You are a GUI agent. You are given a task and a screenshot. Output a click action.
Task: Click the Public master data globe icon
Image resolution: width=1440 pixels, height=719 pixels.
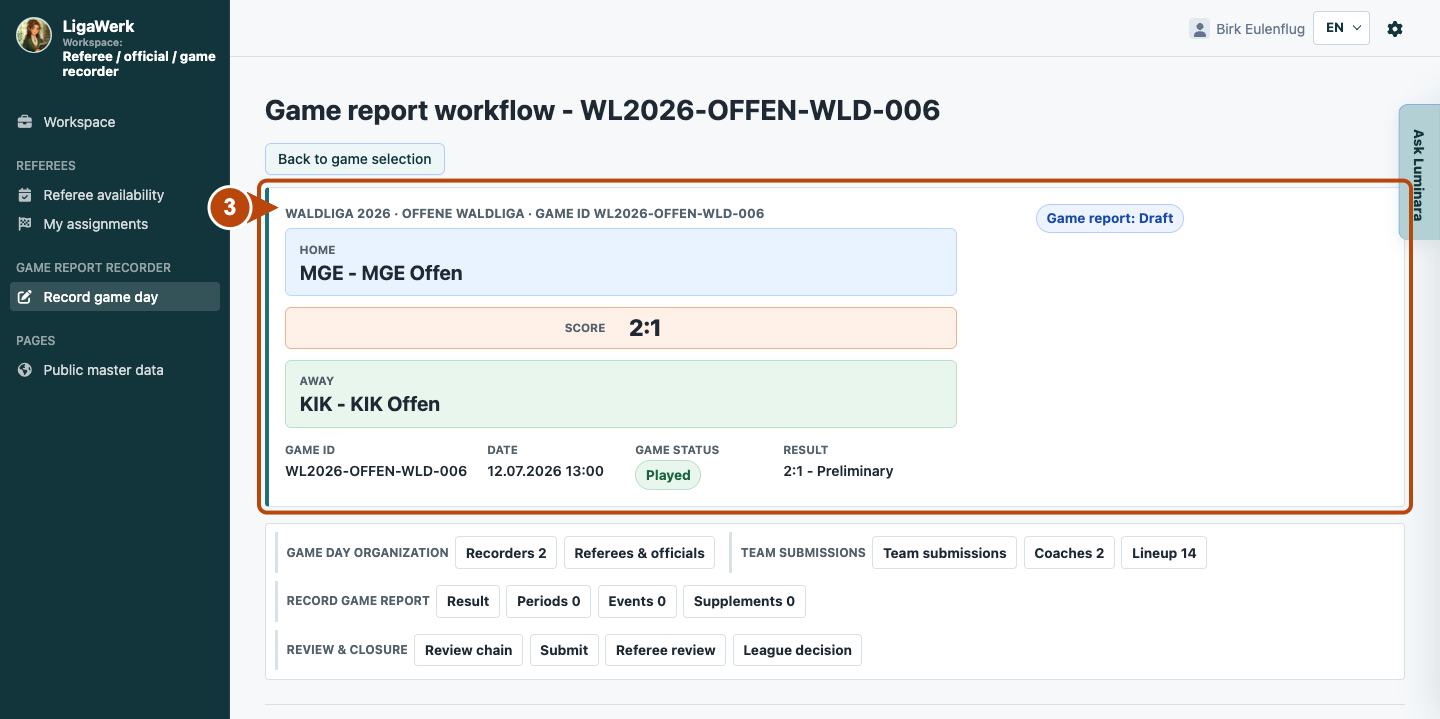25,370
